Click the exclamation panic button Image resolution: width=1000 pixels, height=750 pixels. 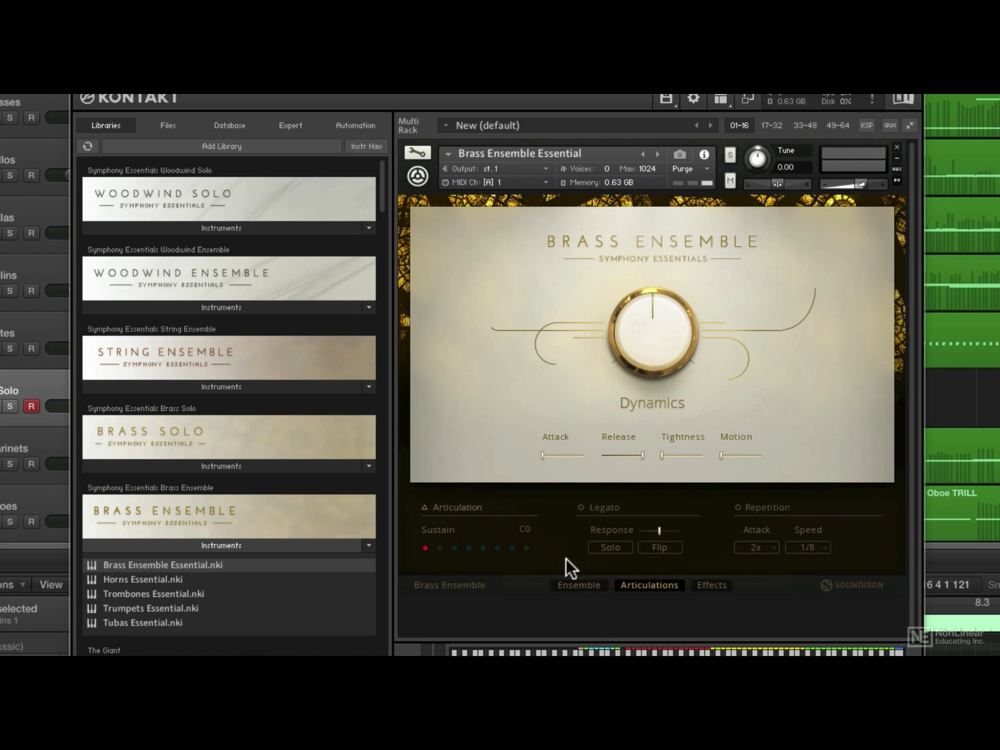(x=872, y=99)
